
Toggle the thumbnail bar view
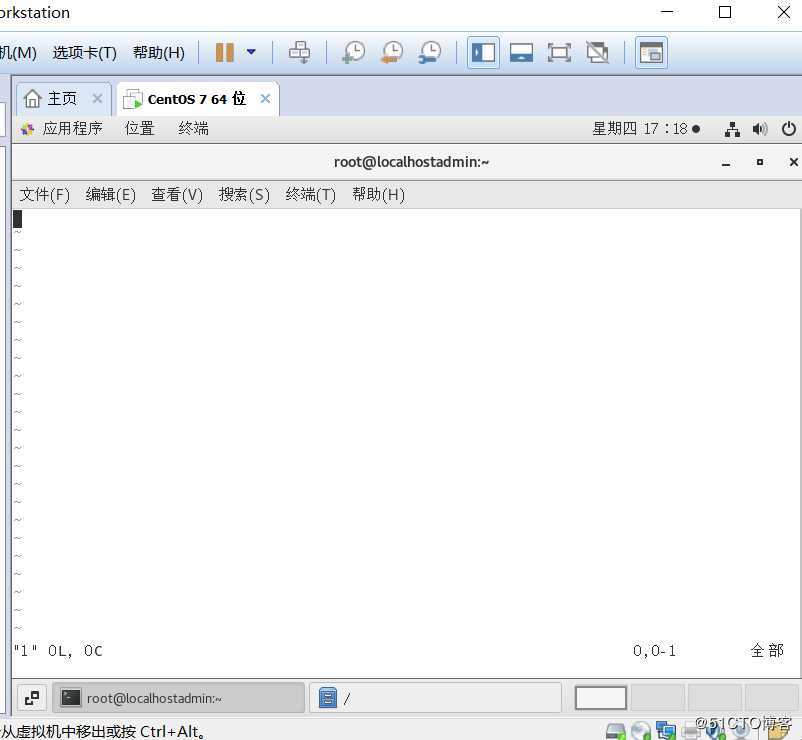[x=521, y=53]
